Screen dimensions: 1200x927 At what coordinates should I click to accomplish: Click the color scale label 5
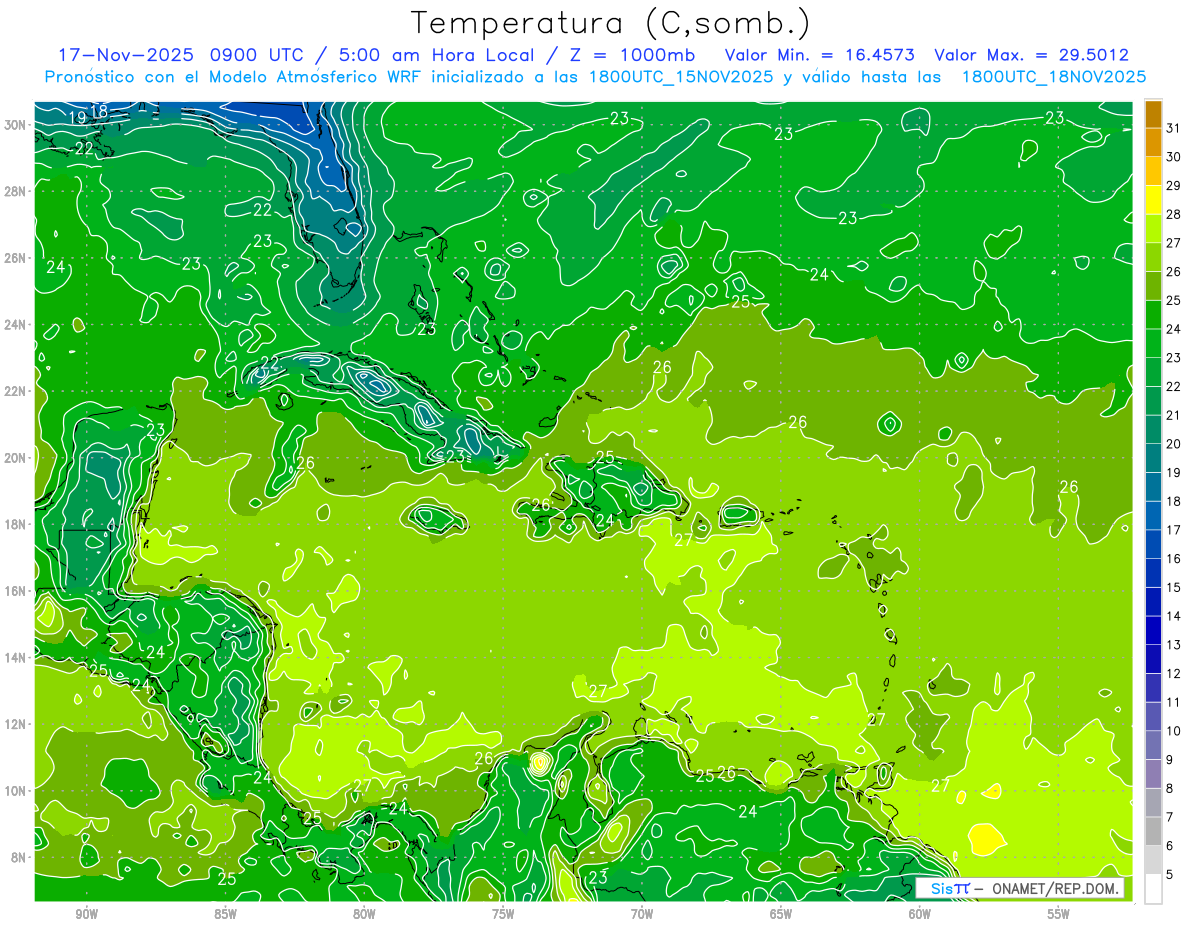click(x=1170, y=875)
